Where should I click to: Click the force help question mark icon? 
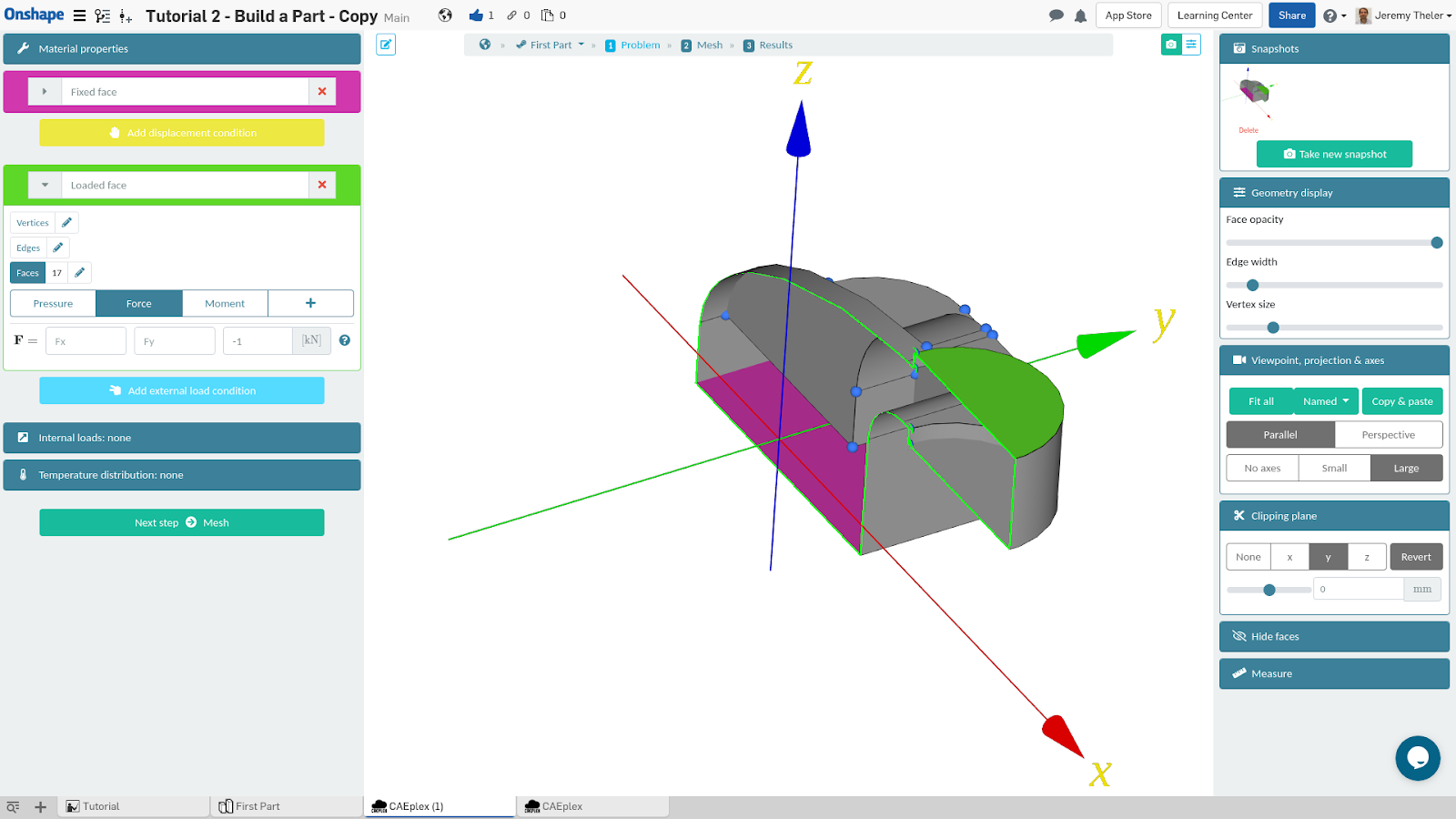(345, 340)
